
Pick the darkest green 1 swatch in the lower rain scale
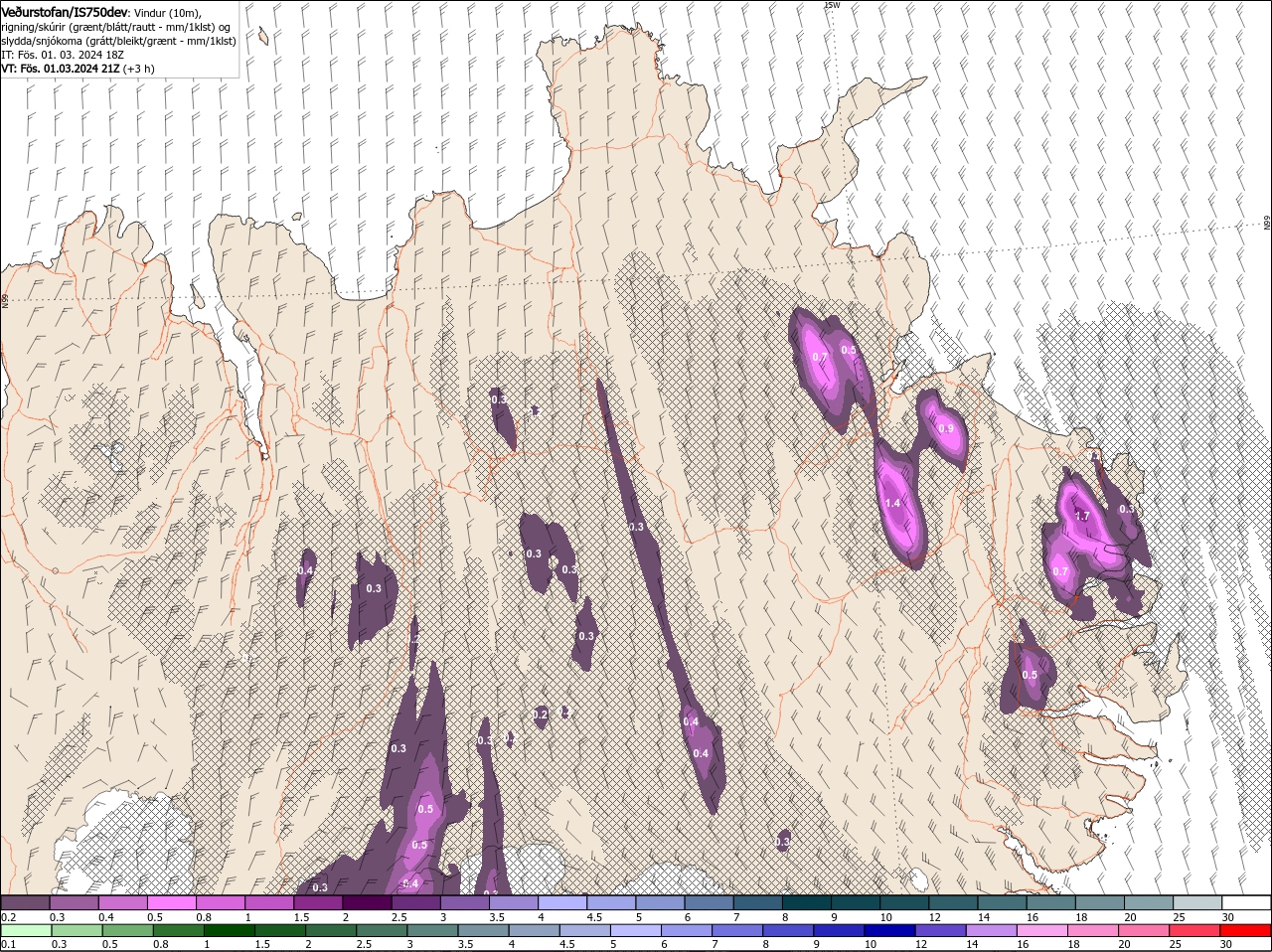(x=230, y=931)
